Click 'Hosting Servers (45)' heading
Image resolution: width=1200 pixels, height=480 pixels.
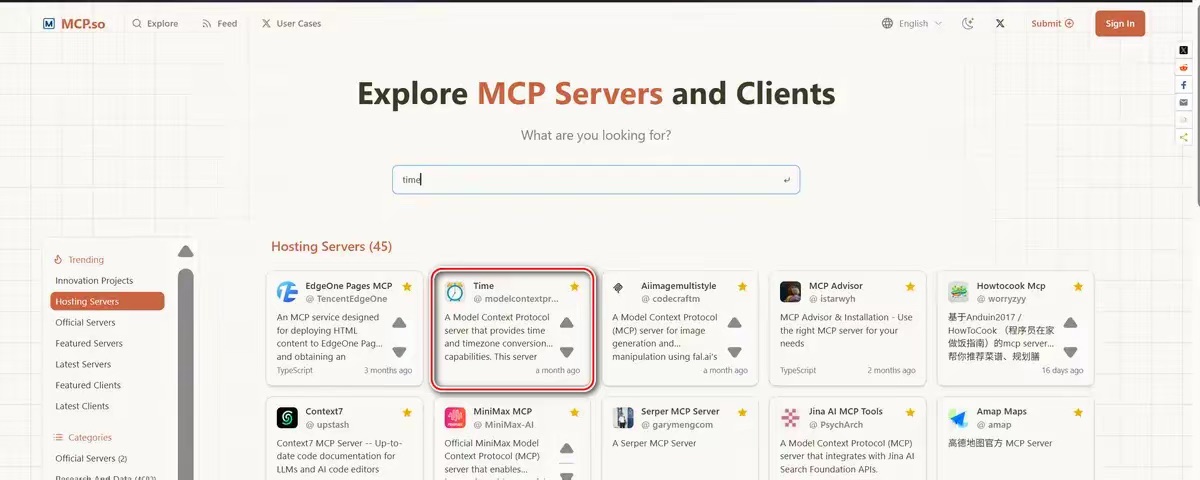[331, 246]
